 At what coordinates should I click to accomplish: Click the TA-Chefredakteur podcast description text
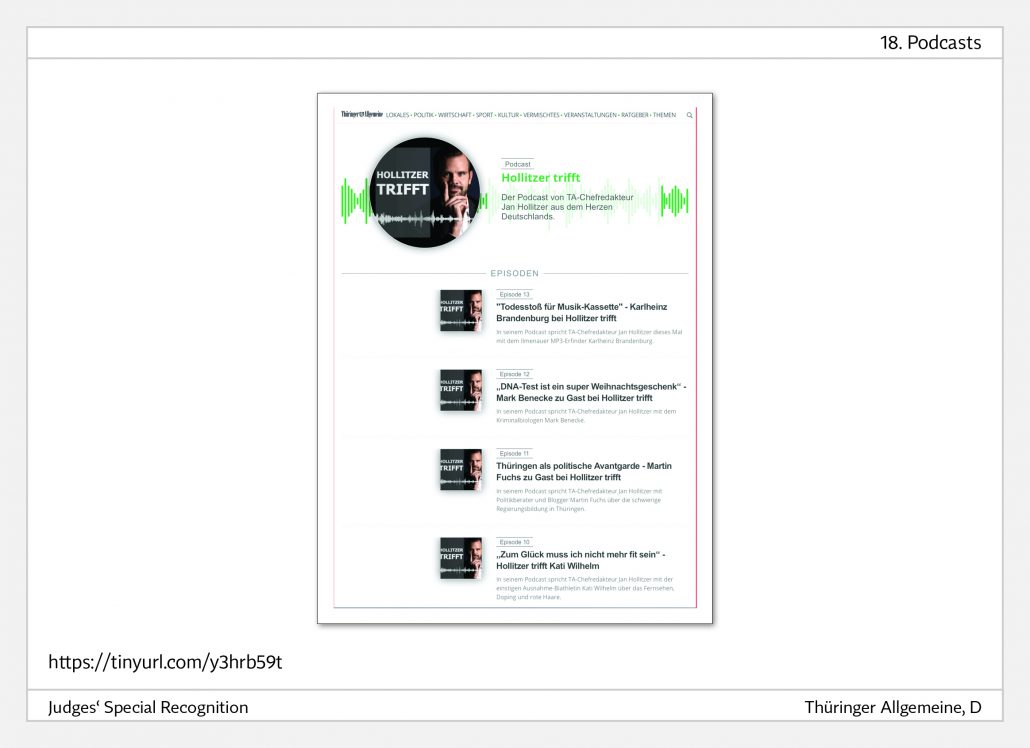coord(567,207)
